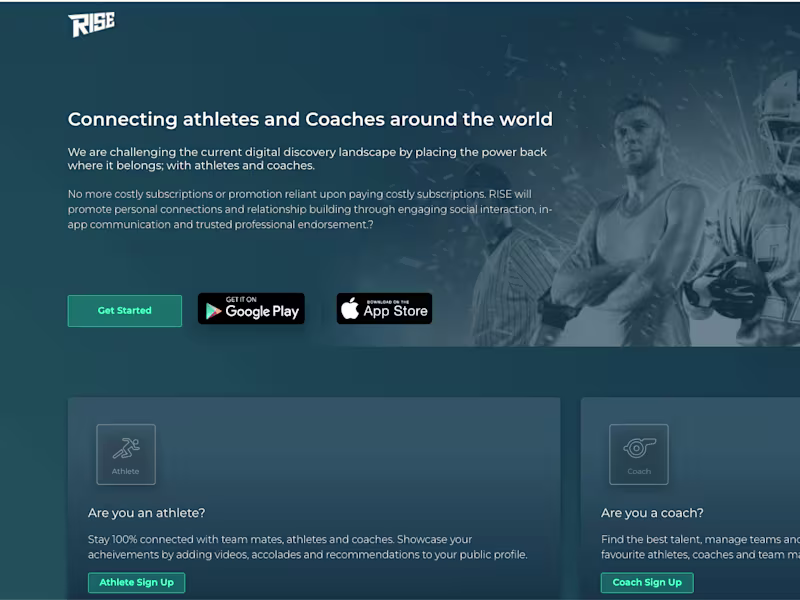The image size is (800, 600).
Task: Click the Coach Sign Up button
Action: coord(647,582)
